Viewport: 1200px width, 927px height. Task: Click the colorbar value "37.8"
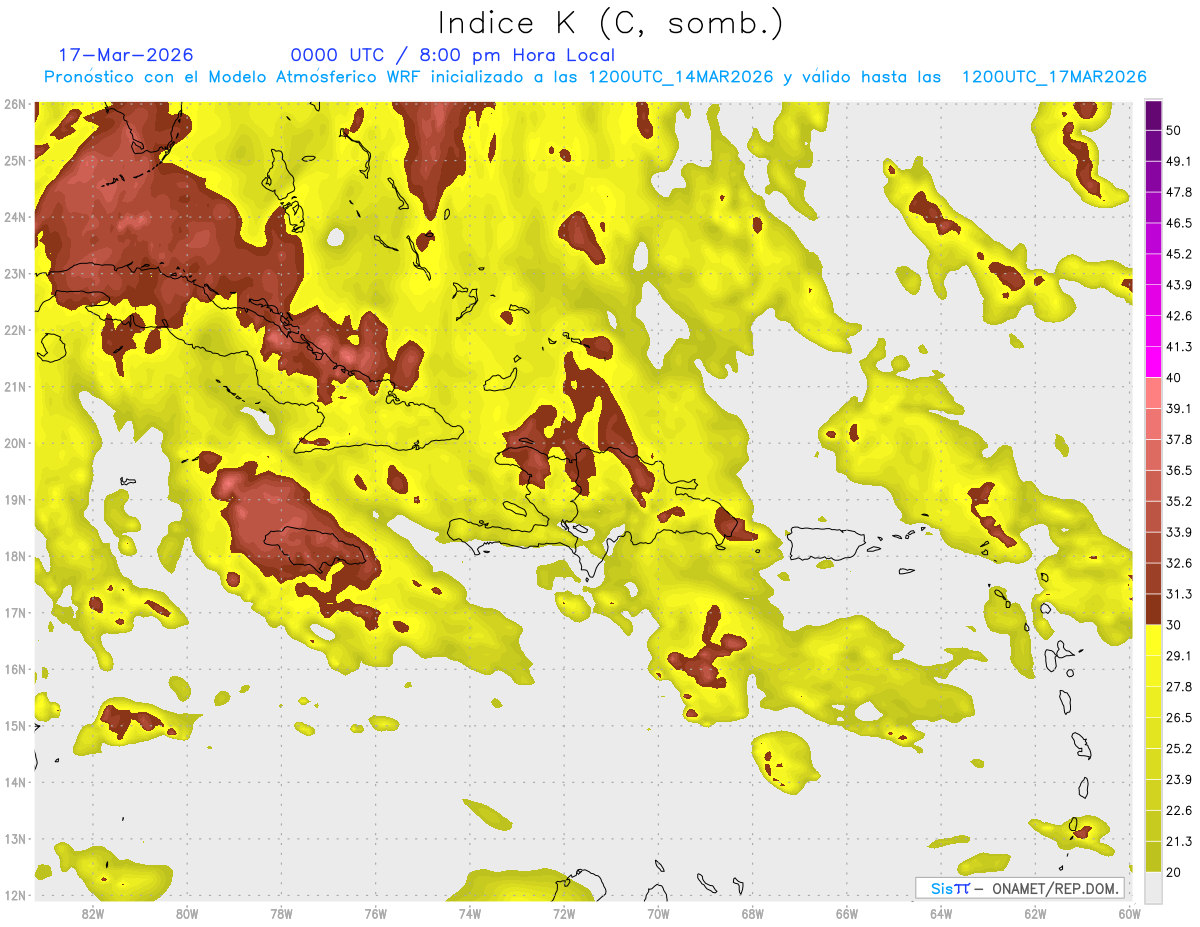[1179, 439]
